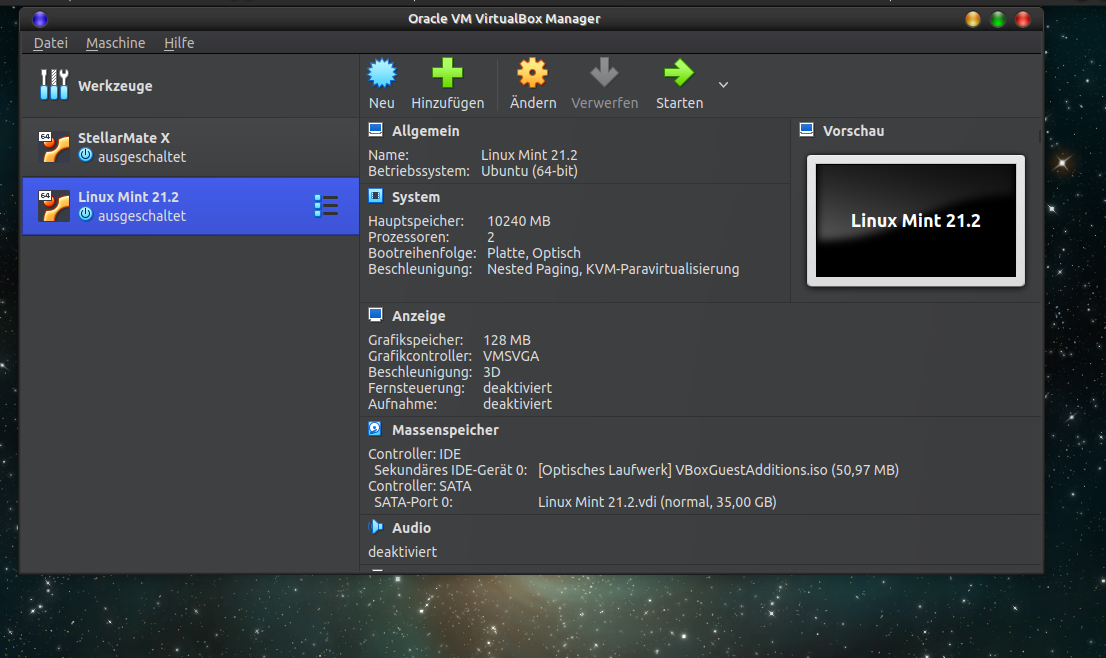This screenshot has height=658, width=1106.
Task: Click the Verwerfen down-arrow icon
Action: pos(604,73)
